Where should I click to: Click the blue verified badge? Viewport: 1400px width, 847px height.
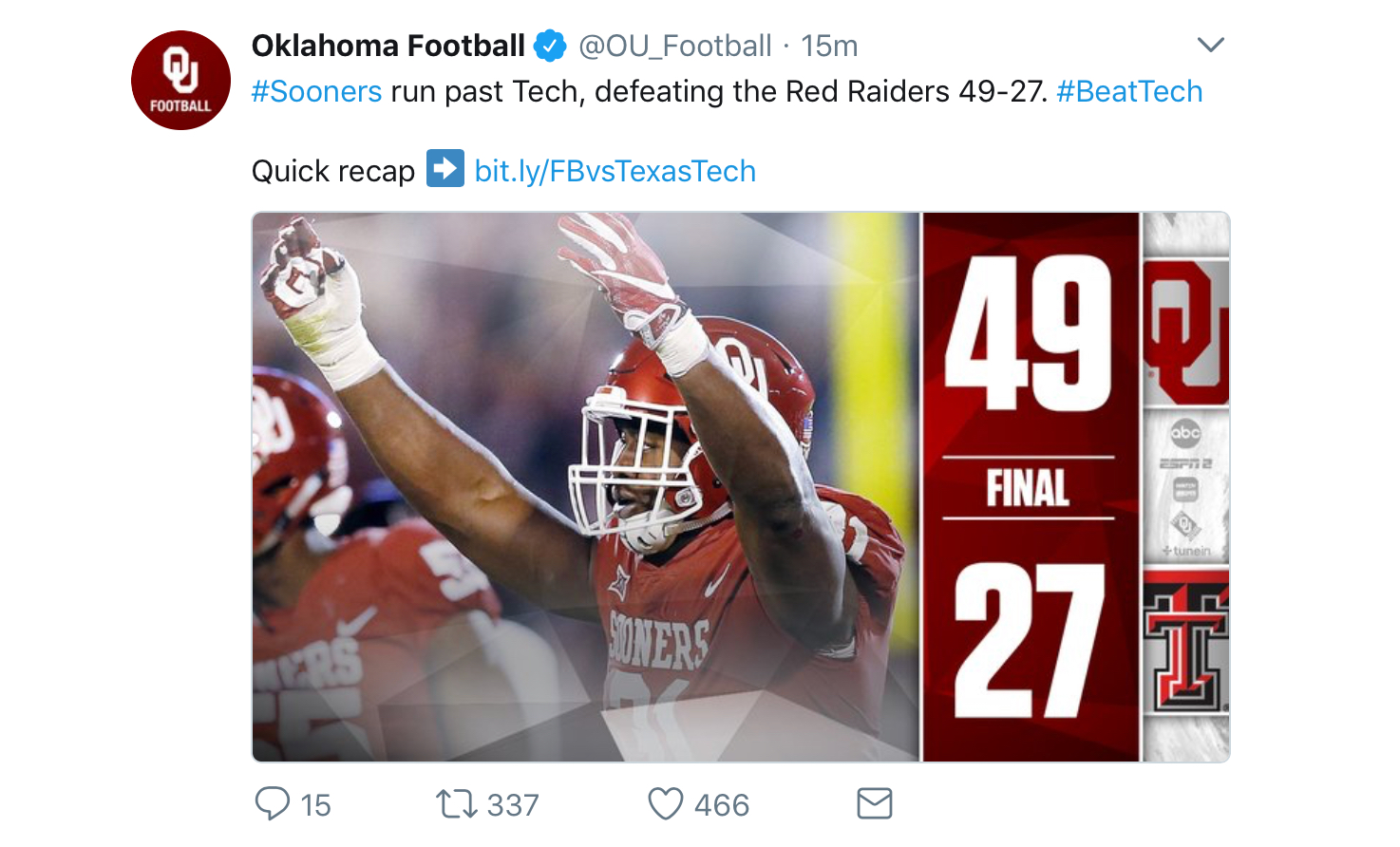[x=550, y=46]
